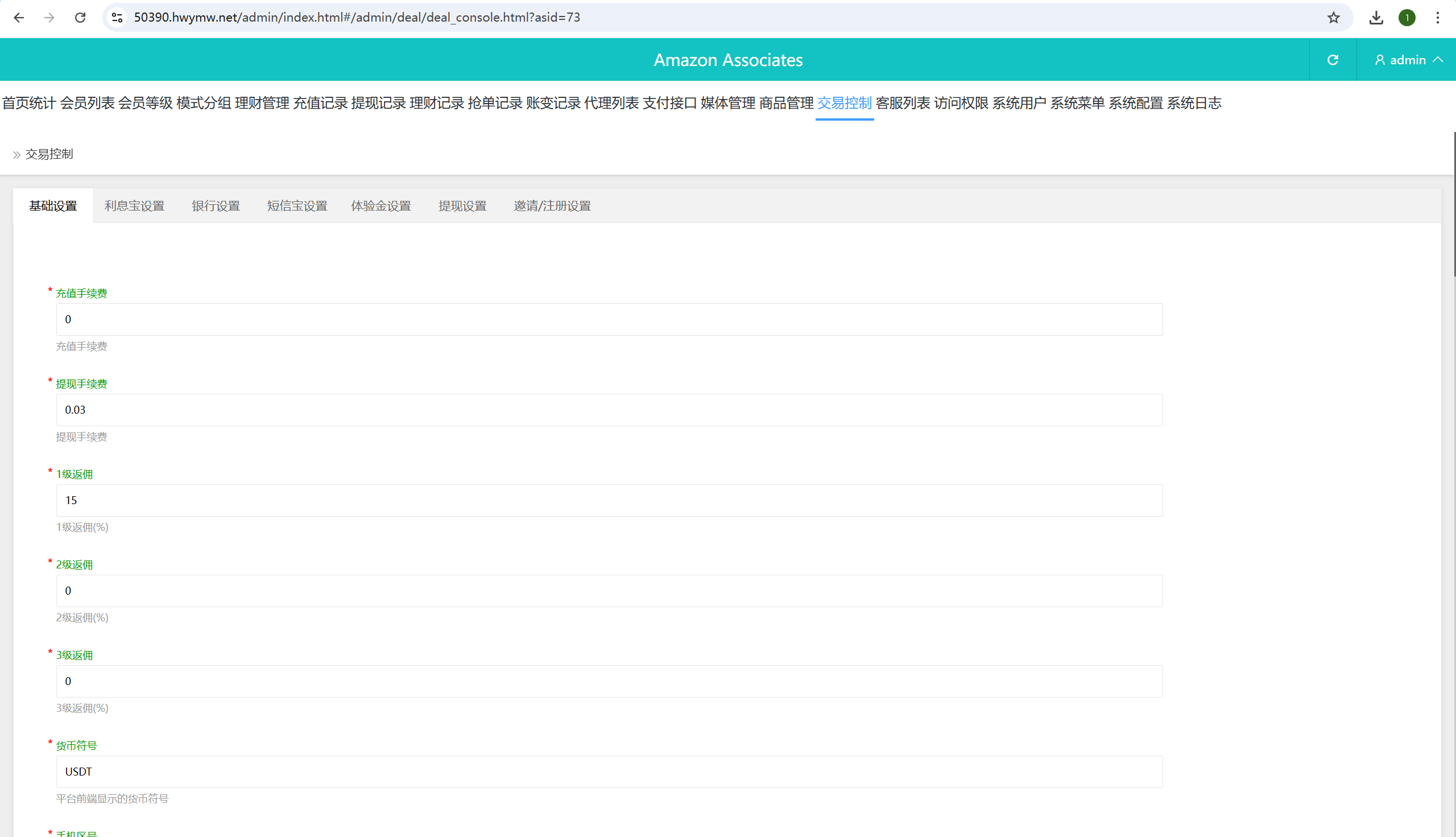Screen dimensions: 1456x837
Task: Click the 1级返佣 input field
Action: (609, 500)
